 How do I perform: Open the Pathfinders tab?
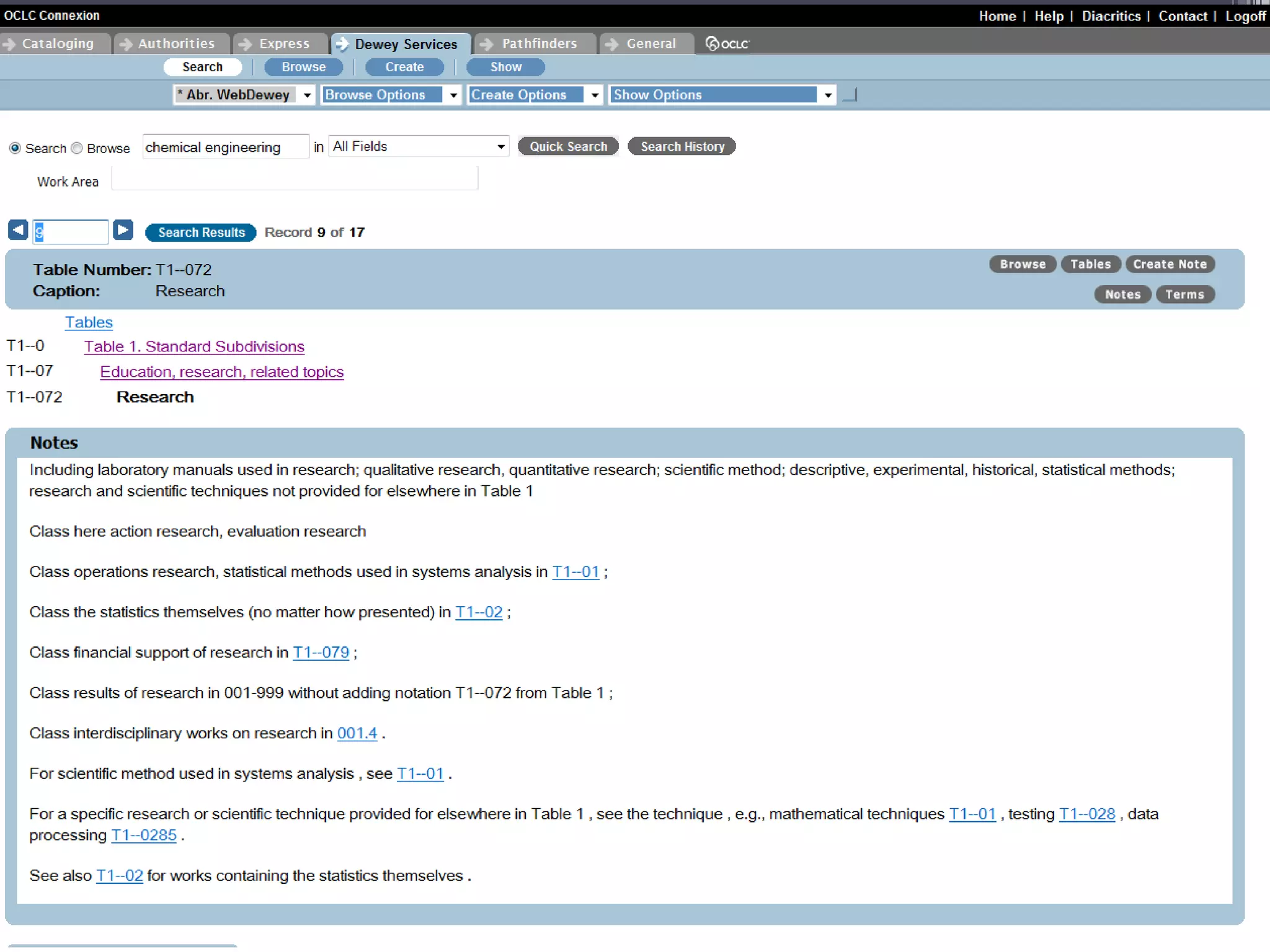coord(538,43)
